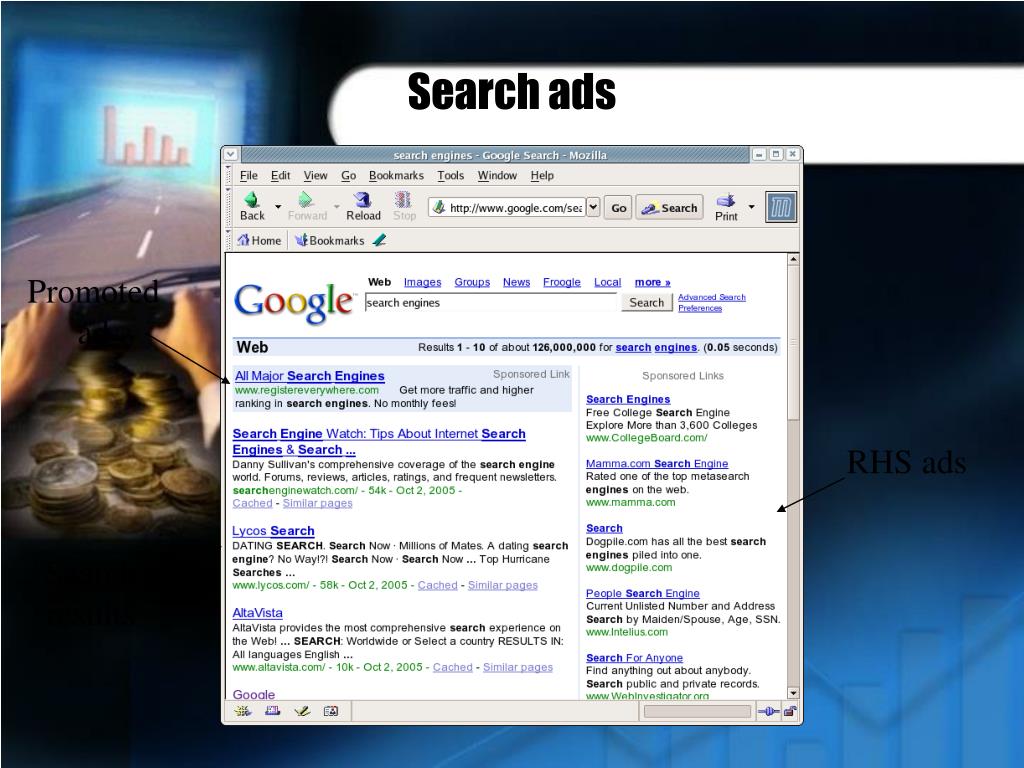This screenshot has width=1024, height=768.
Task: Click the Google Search button beside query box
Action: pyautogui.click(x=647, y=302)
